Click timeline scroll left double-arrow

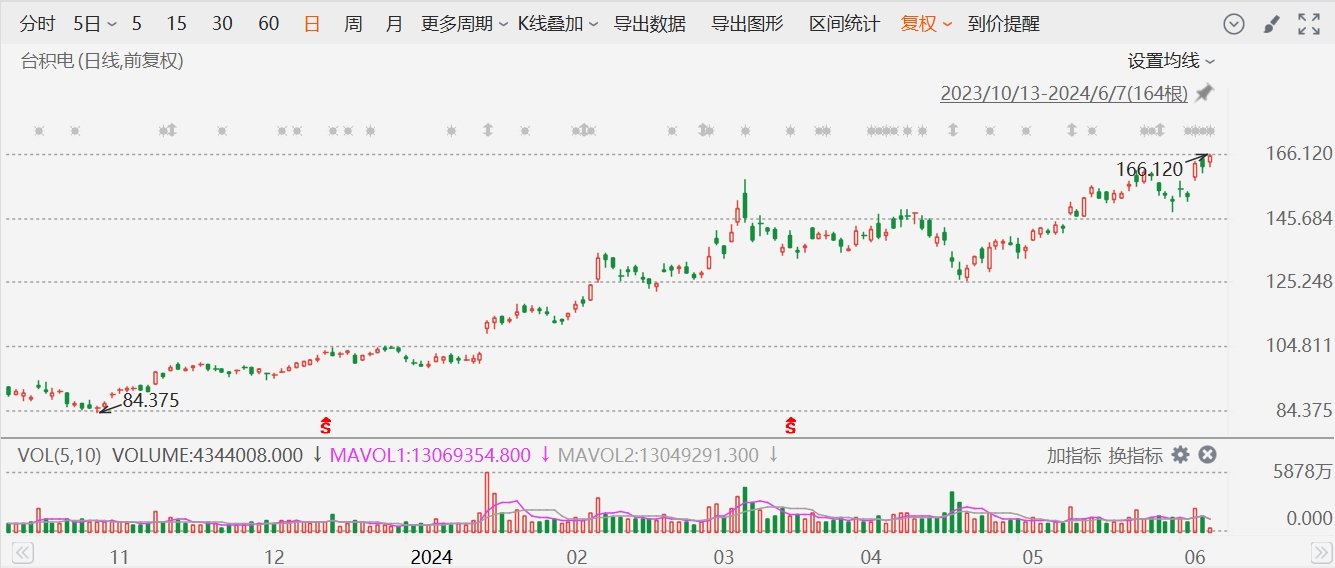point(22,552)
